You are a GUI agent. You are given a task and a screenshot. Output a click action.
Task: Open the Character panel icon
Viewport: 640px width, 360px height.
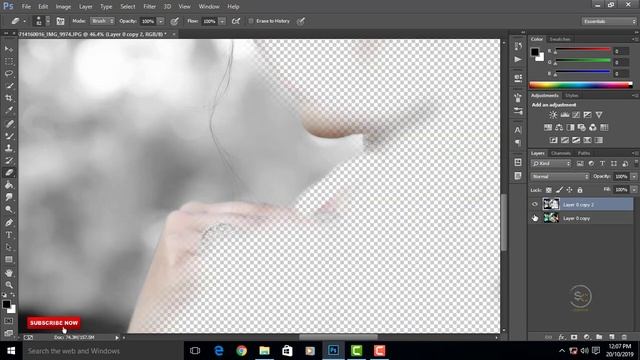(518, 130)
